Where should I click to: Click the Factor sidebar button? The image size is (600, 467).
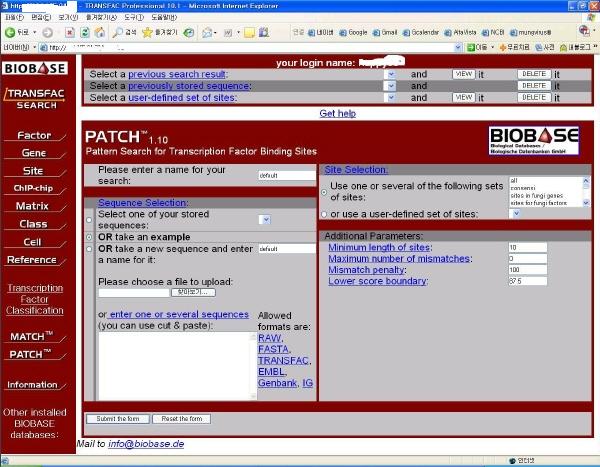tap(34, 135)
